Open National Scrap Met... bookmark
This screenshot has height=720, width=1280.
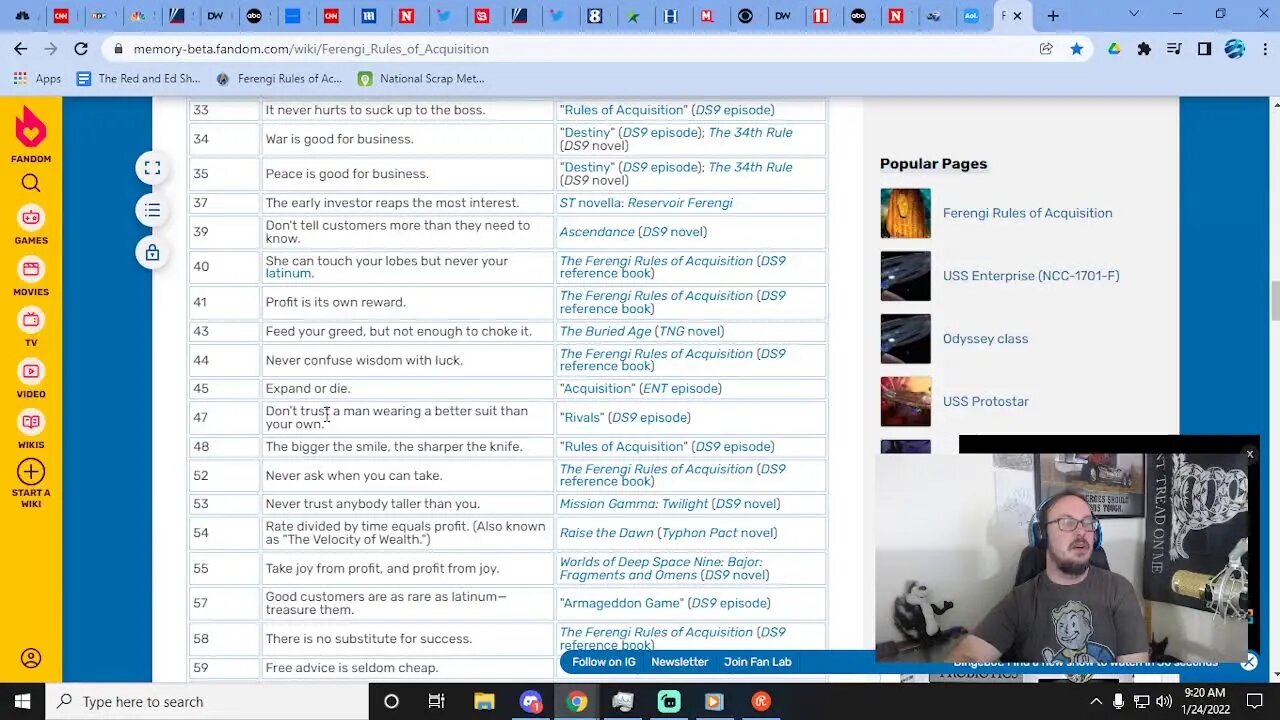tap(421, 78)
